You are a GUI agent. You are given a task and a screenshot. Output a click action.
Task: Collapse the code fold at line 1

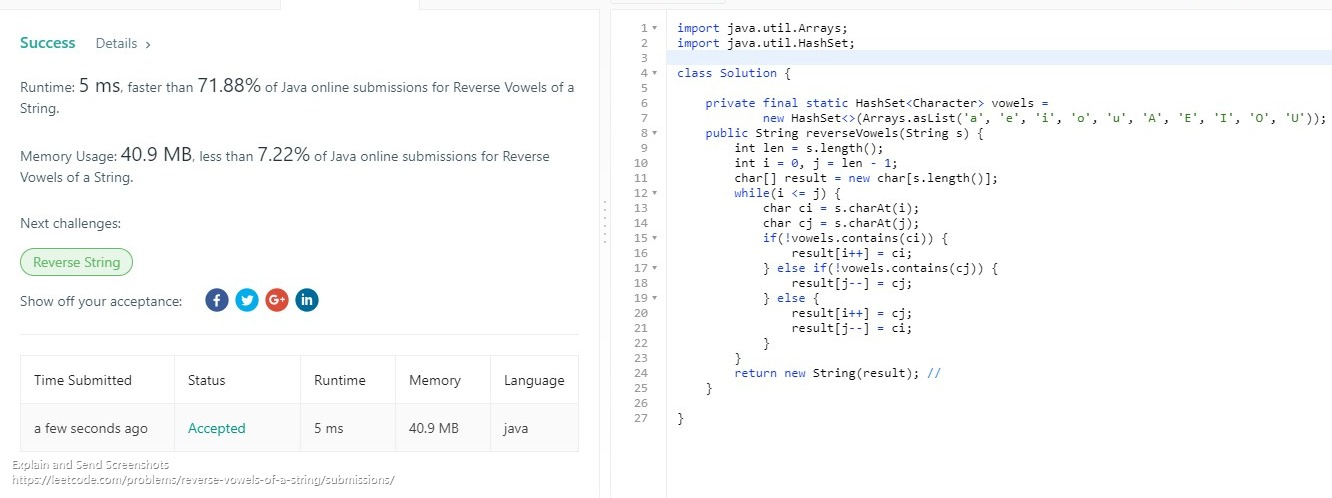(655, 28)
